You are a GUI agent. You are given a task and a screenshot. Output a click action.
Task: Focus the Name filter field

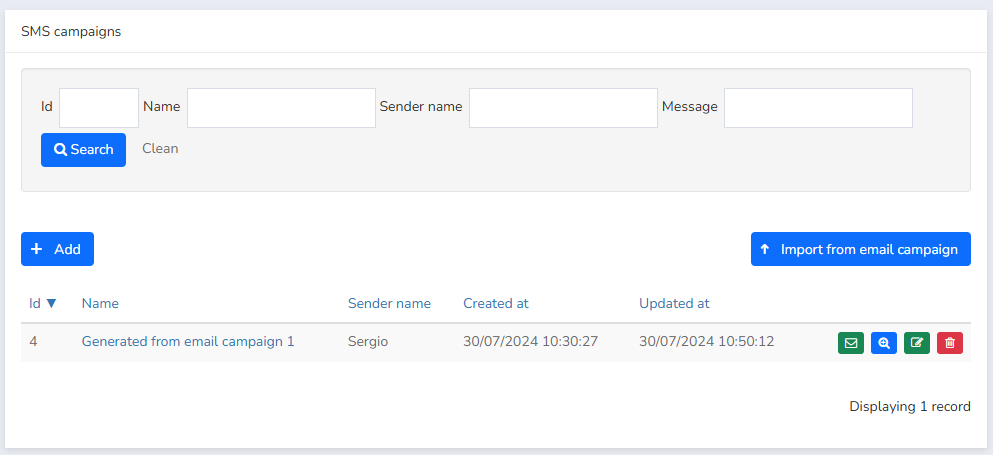pyautogui.click(x=281, y=108)
